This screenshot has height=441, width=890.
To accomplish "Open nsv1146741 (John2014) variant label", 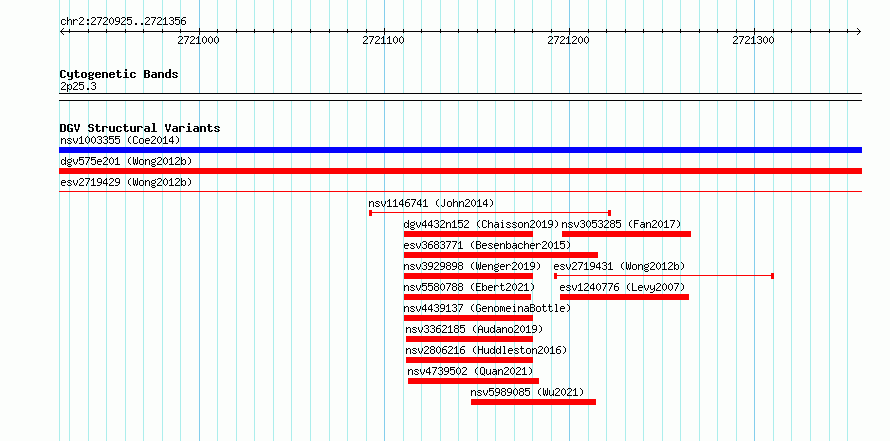I will [x=431, y=203].
